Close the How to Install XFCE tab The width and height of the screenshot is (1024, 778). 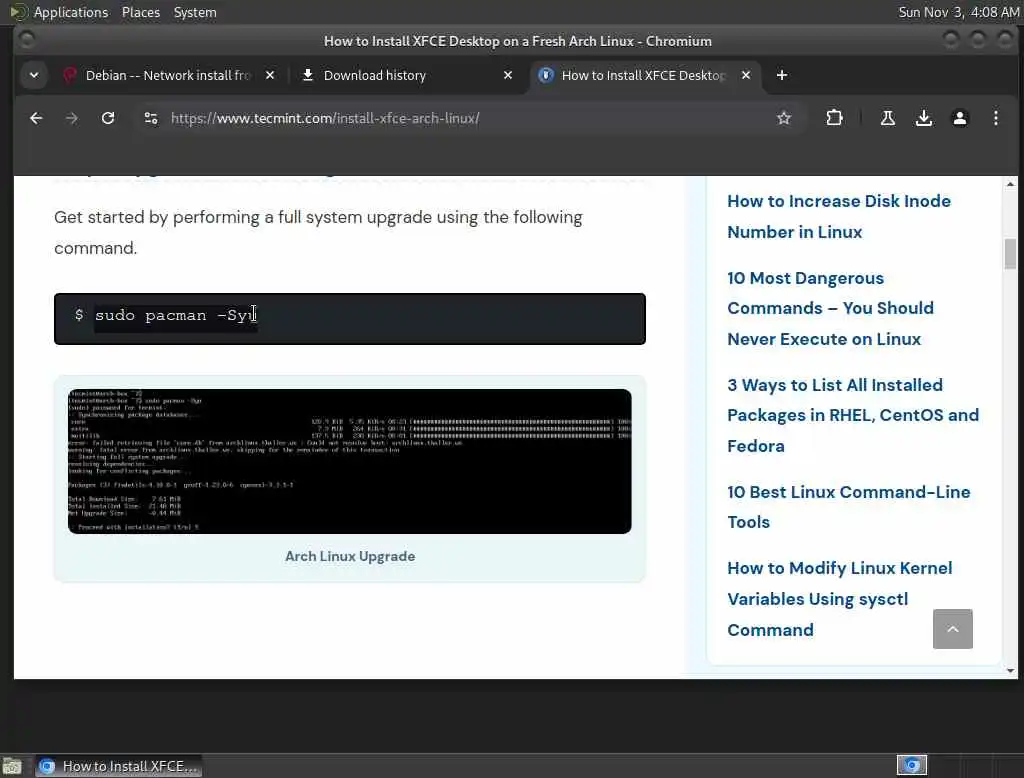tap(746, 75)
